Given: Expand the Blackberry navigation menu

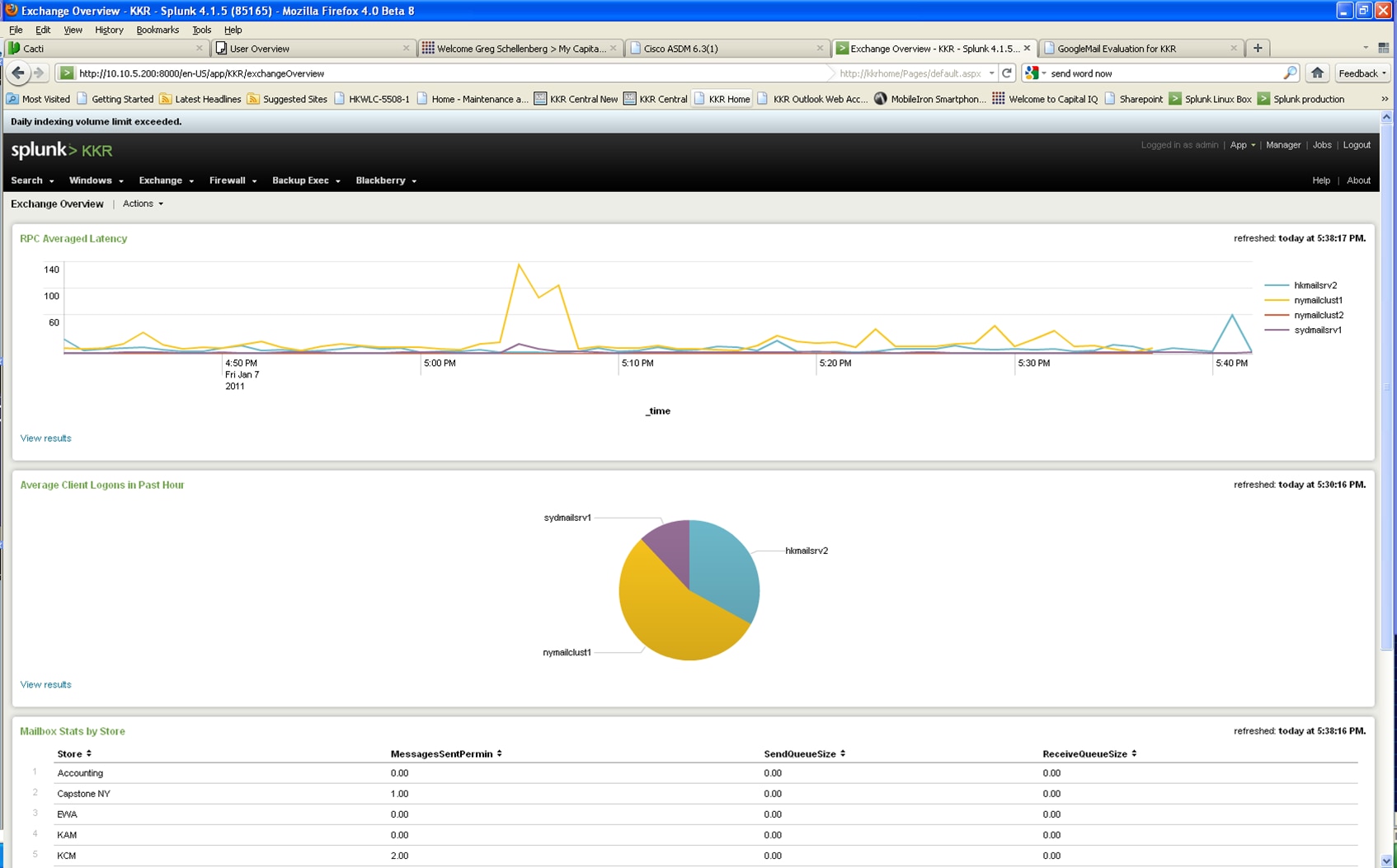Looking at the screenshot, I should point(386,181).
